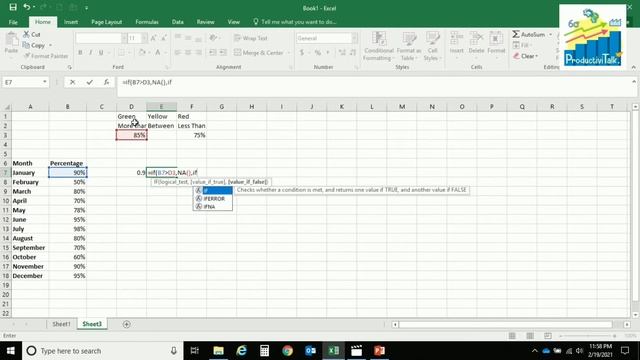Screen dimensions: 640x360
Task: Switch to the Formulas tab
Action: click(x=147, y=22)
